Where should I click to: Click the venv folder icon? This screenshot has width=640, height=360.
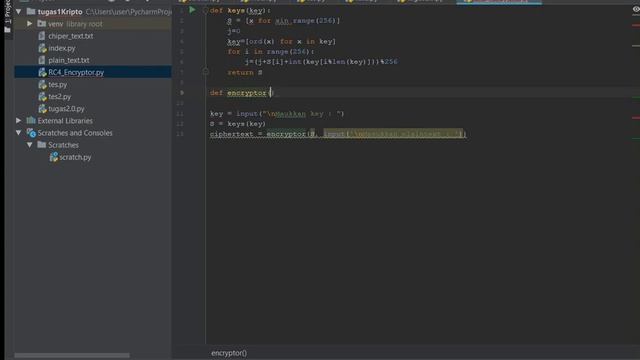pyautogui.click(x=42, y=24)
